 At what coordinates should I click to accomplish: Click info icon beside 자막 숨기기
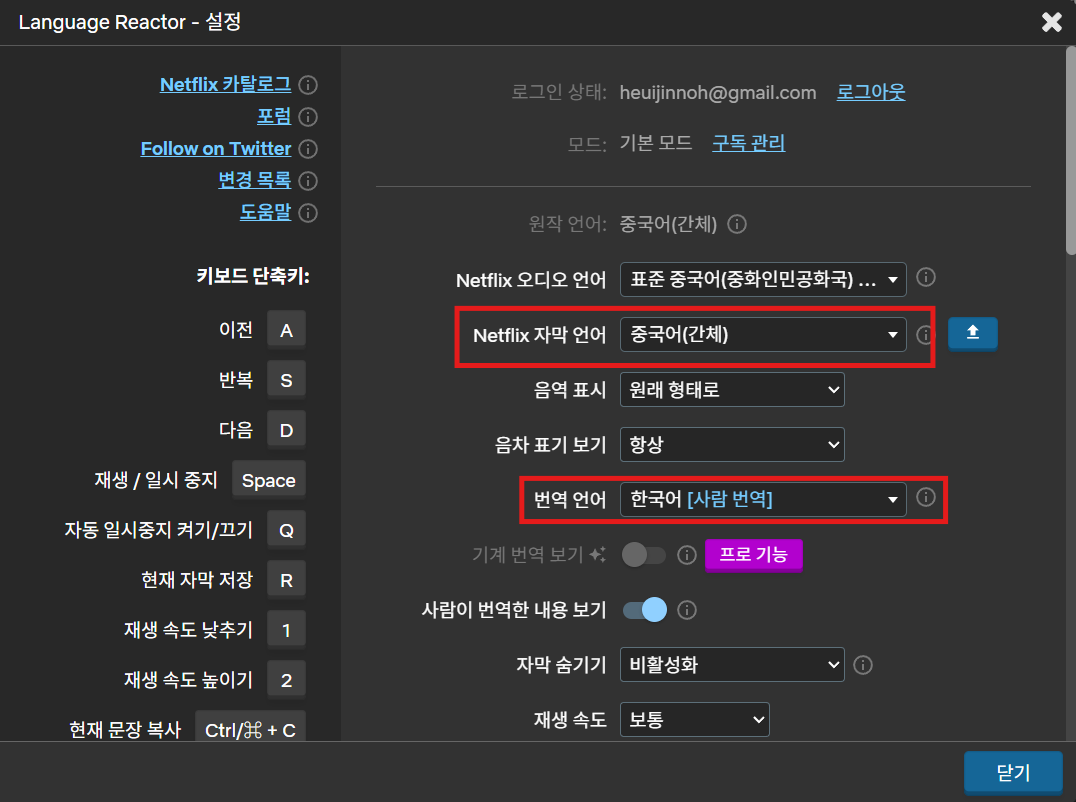863,665
